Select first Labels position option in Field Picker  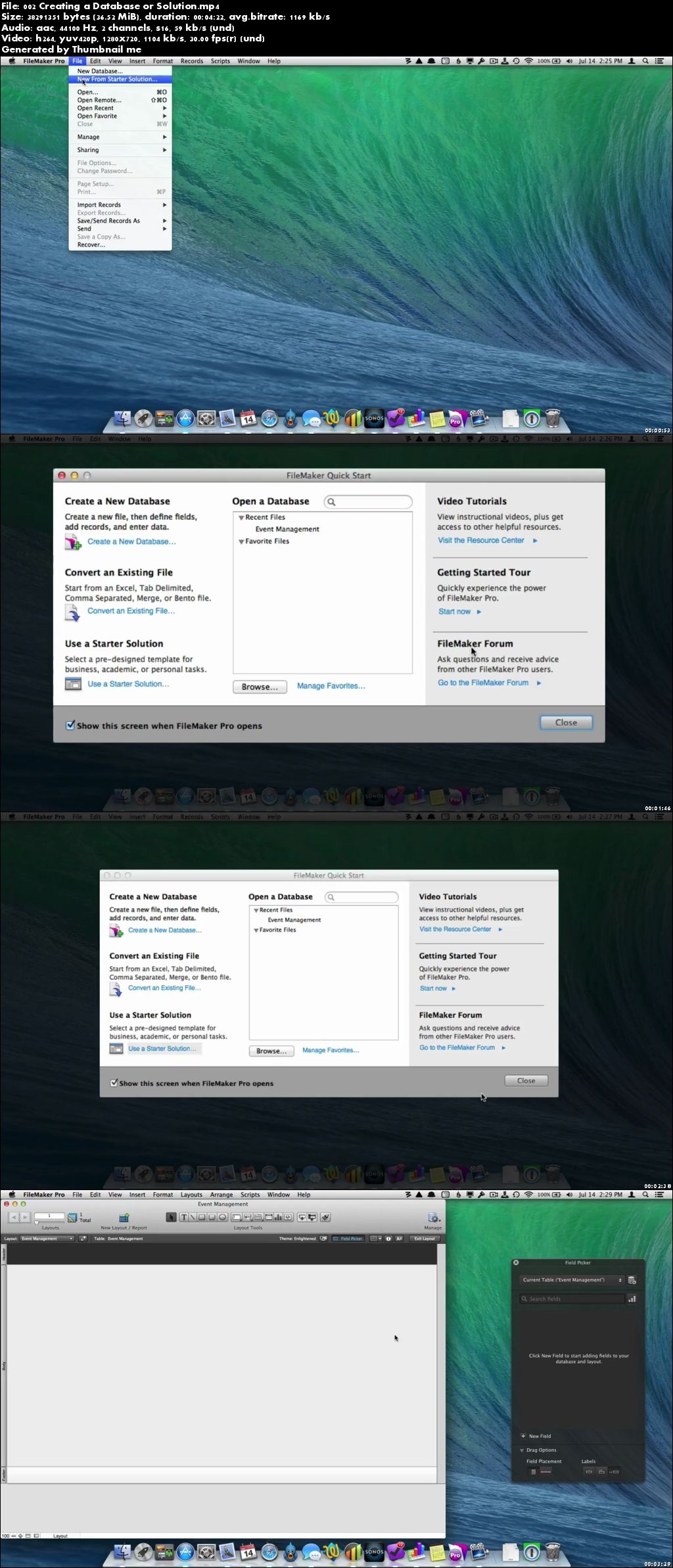point(589,1471)
